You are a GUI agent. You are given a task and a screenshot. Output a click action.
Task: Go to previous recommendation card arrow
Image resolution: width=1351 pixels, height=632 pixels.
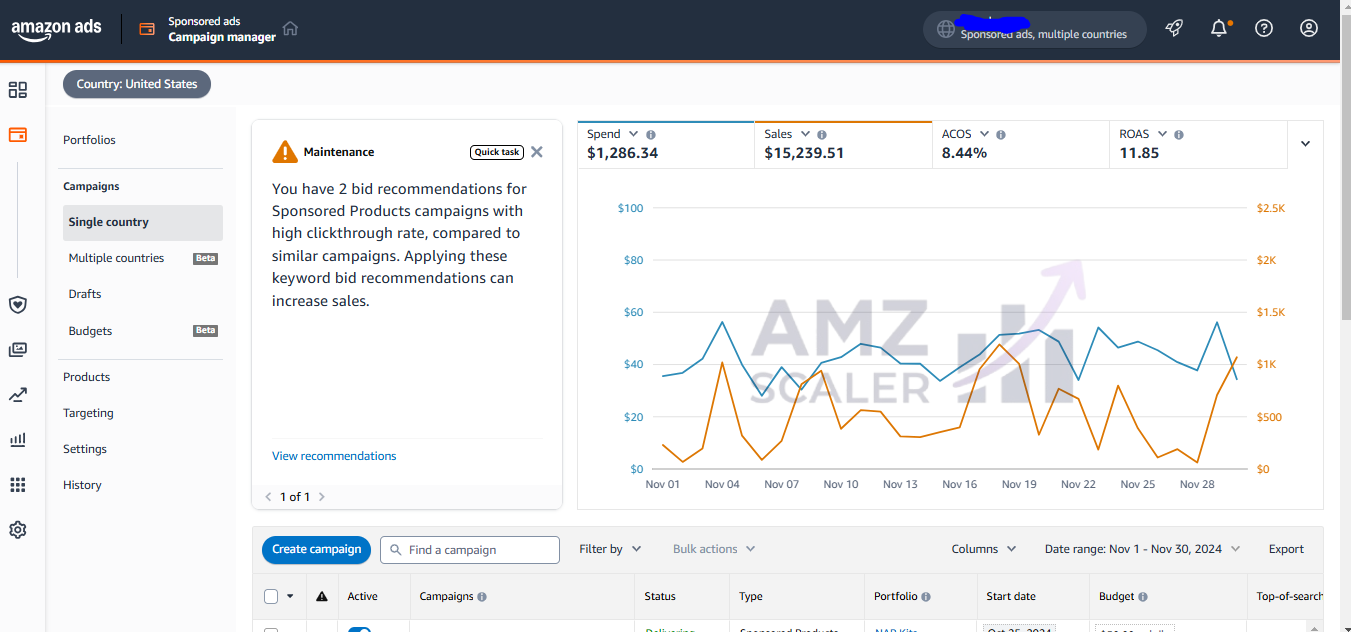[x=268, y=496]
